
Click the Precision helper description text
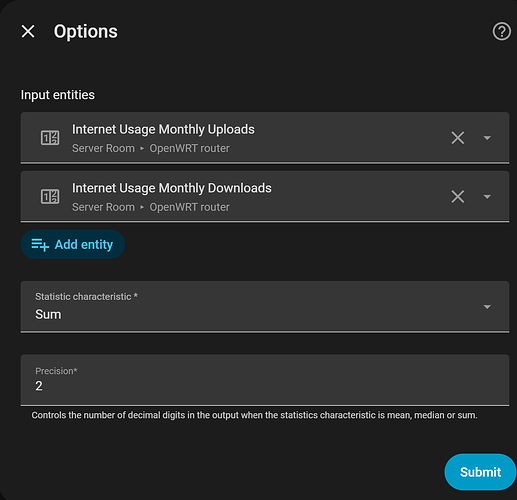[254, 415]
